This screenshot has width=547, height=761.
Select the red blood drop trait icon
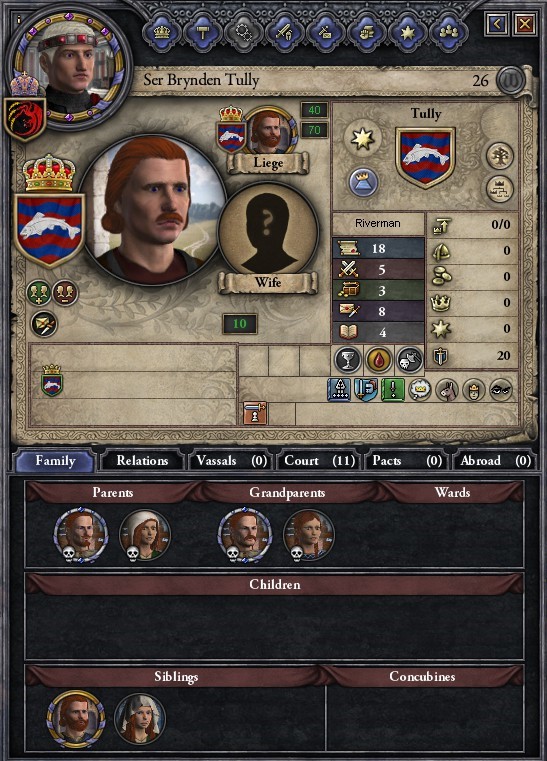pos(379,360)
